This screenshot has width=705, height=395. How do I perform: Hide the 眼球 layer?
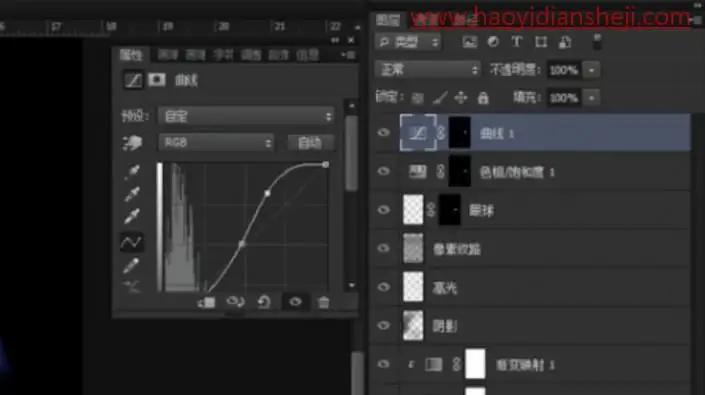point(383,210)
